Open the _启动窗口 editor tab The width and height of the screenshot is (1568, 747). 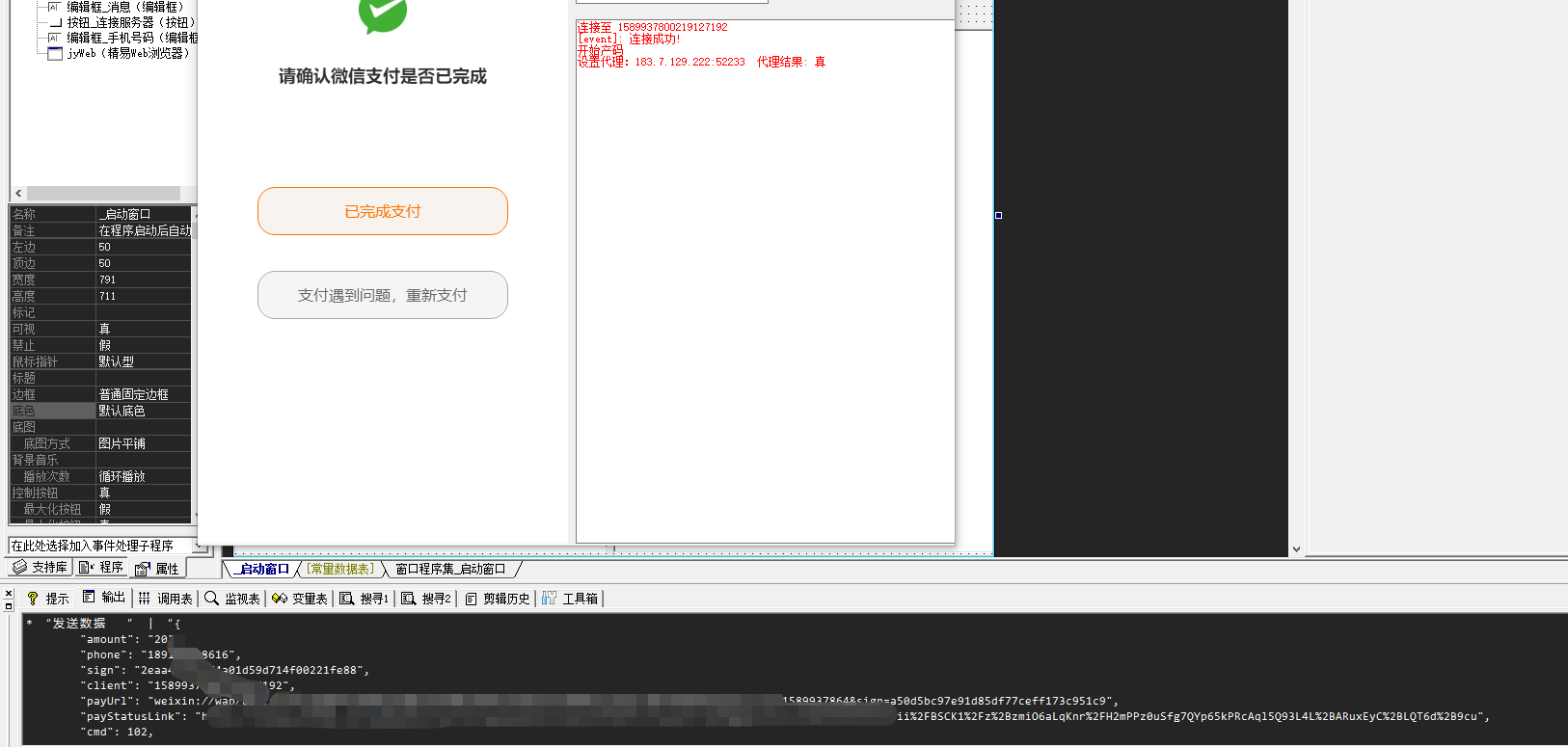tap(264, 569)
